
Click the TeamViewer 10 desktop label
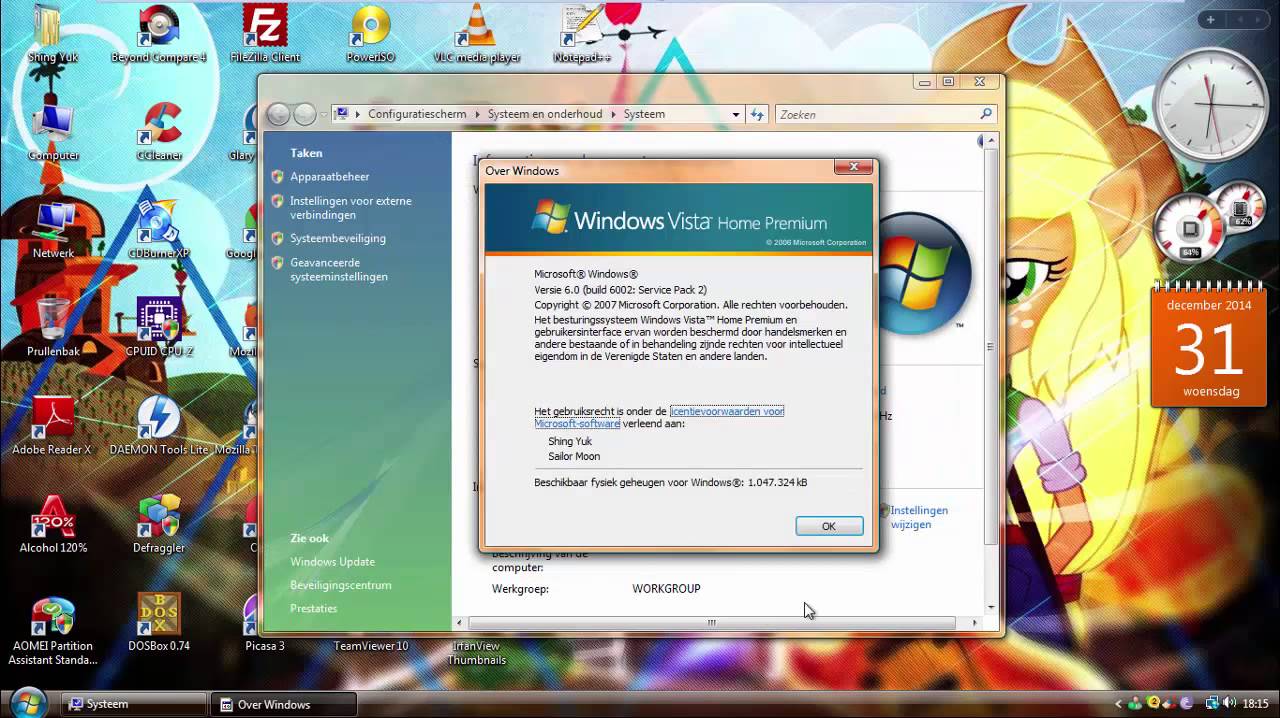[371, 646]
